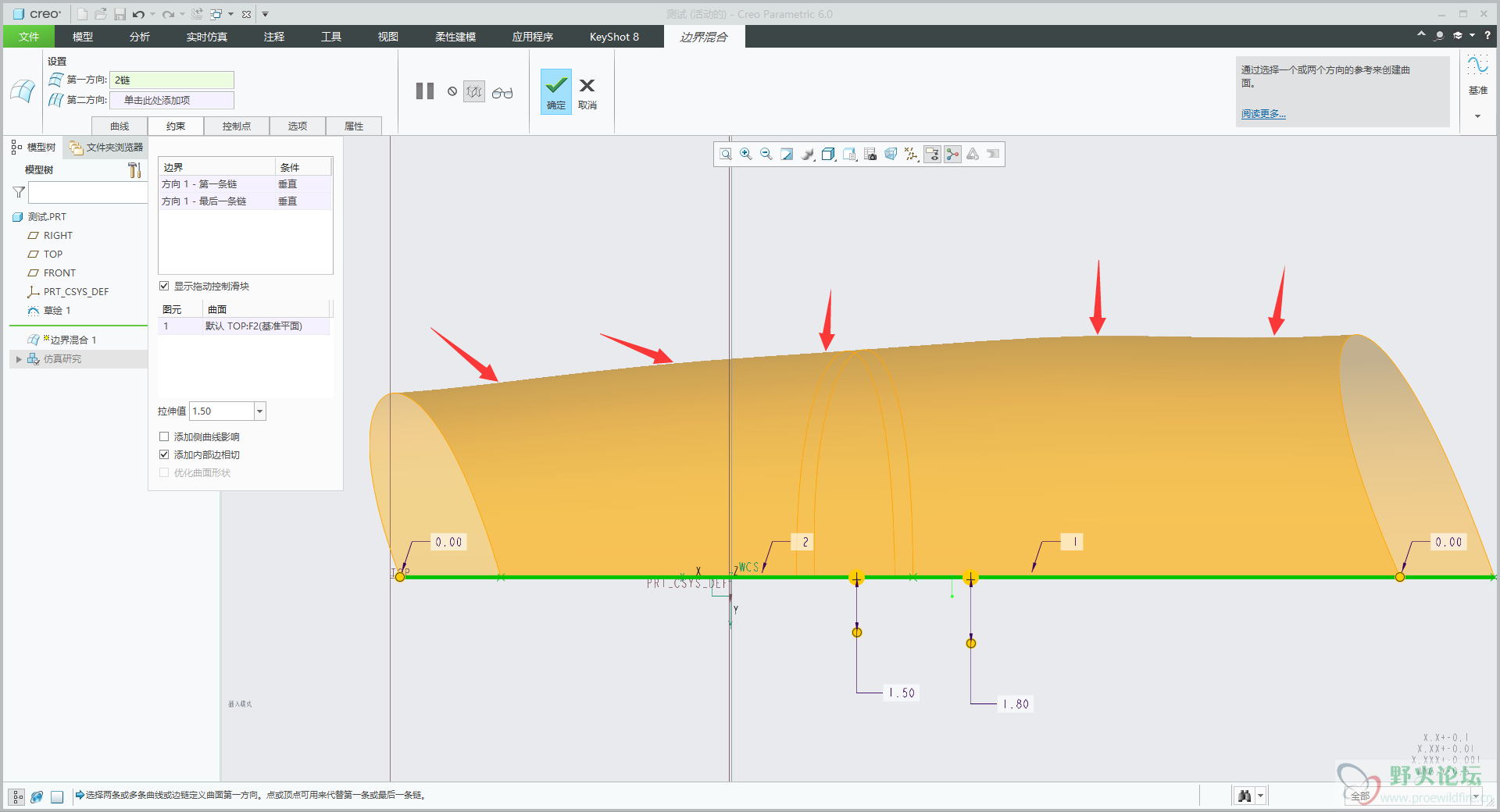Click the Regenerate icon in quick access toolbar
Screen dimensions: 1500x812
tap(197, 14)
